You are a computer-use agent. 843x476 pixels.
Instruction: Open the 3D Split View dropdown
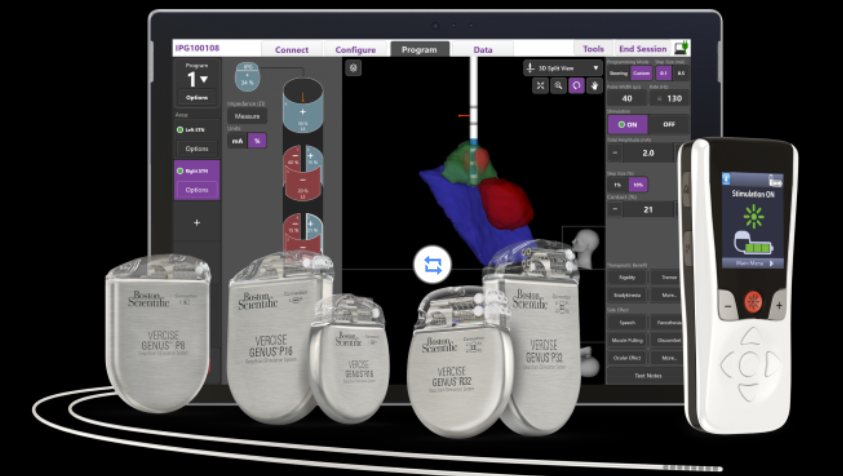click(x=562, y=68)
